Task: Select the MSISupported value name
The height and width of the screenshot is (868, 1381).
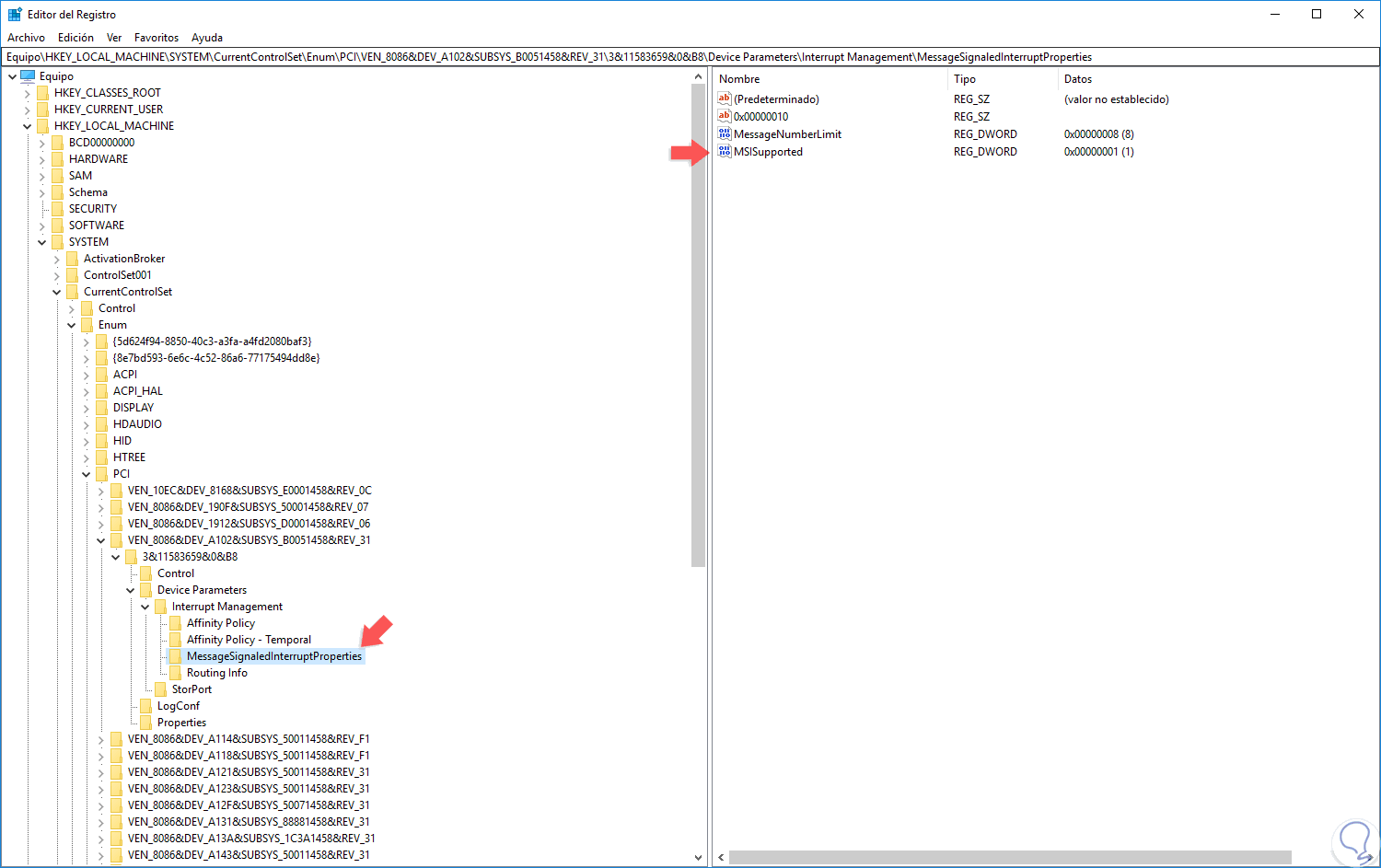Action: pos(768,152)
